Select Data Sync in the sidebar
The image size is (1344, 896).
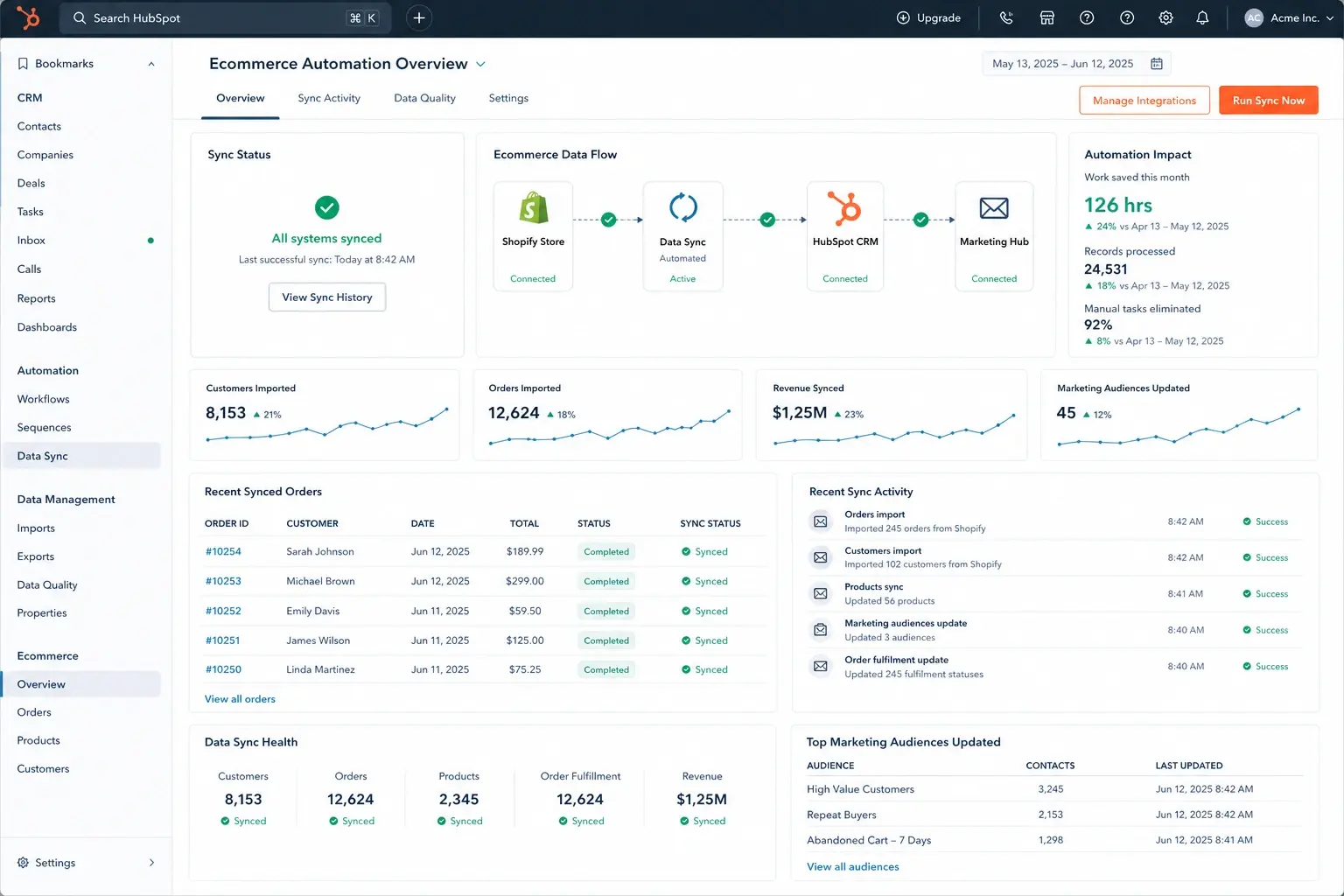click(x=82, y=456)
